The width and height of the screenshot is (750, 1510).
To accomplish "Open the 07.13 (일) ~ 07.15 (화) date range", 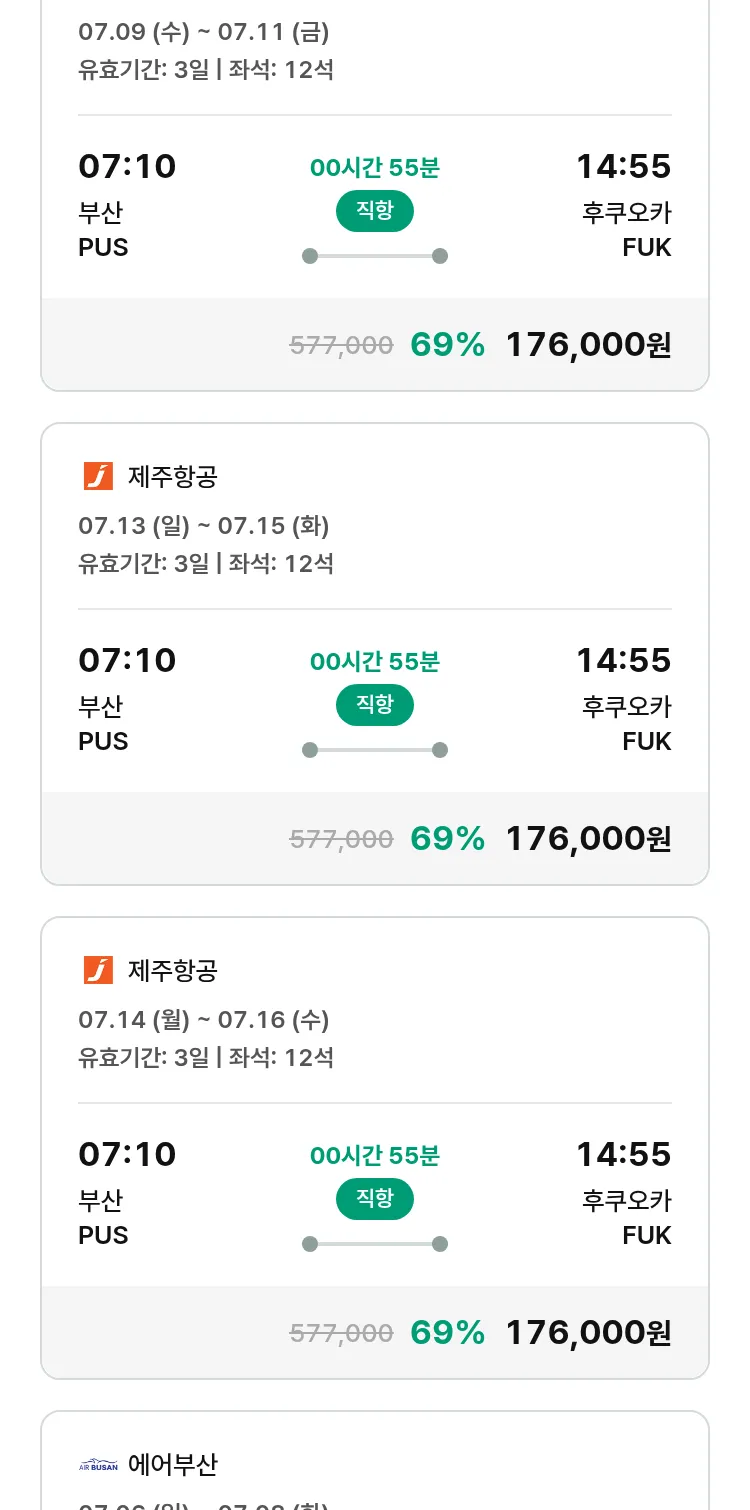I will [204, 526].
